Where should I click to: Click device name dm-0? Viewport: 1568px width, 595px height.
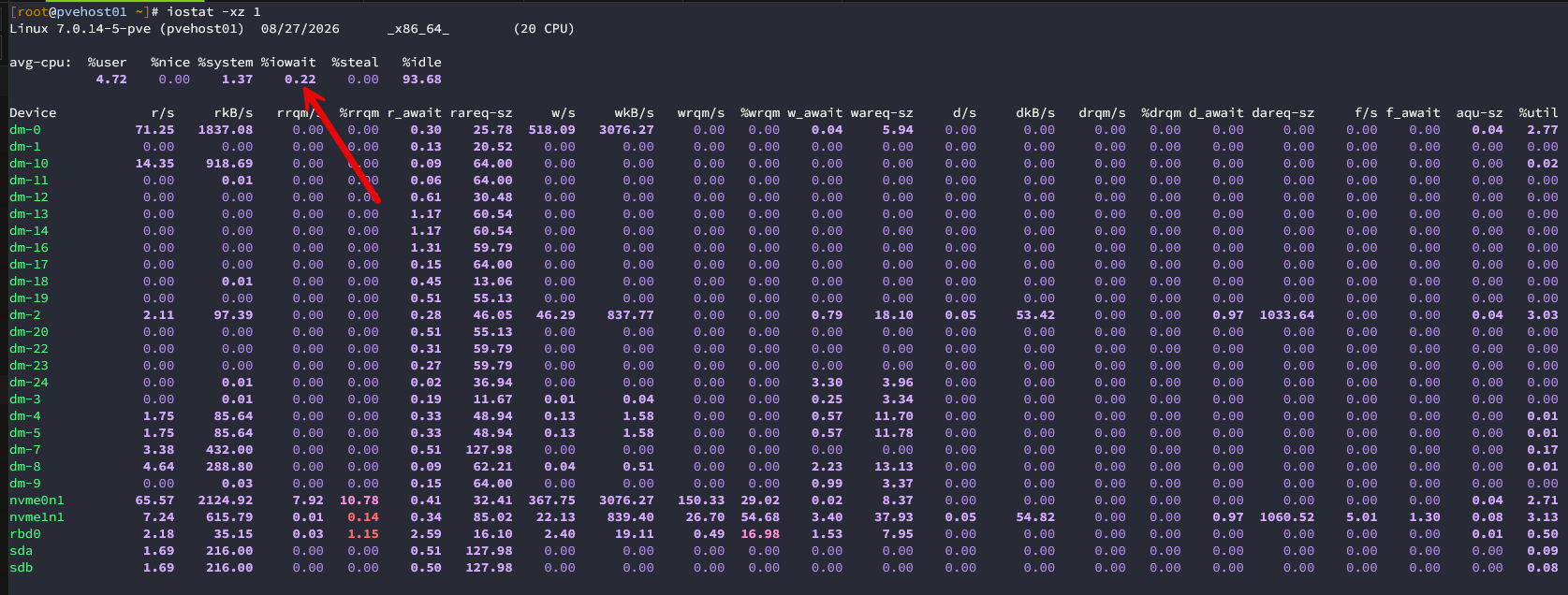pyautogui.click(x=25, y=130)
